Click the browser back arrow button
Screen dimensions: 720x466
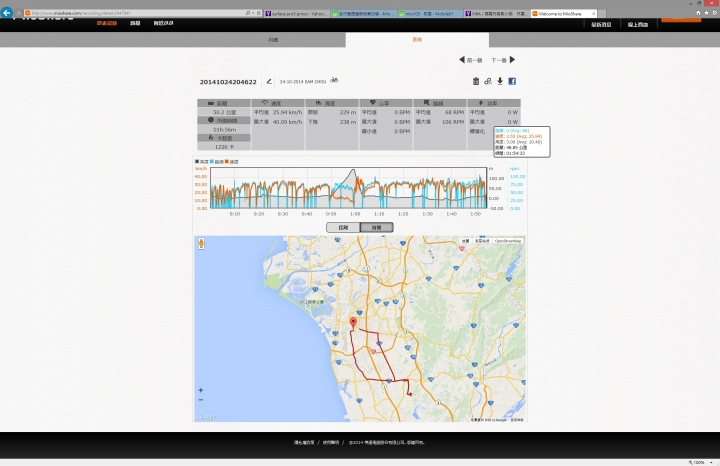(x=6, y=13)
